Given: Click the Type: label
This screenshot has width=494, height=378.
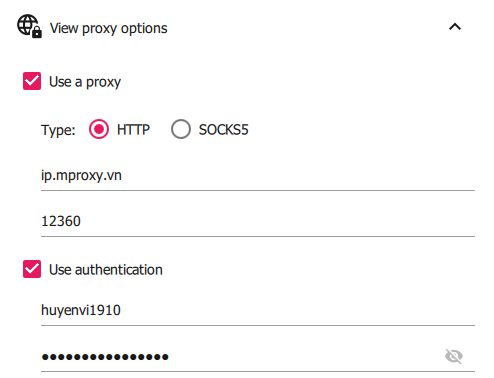Looking at the screenshot, I should 58,130.
